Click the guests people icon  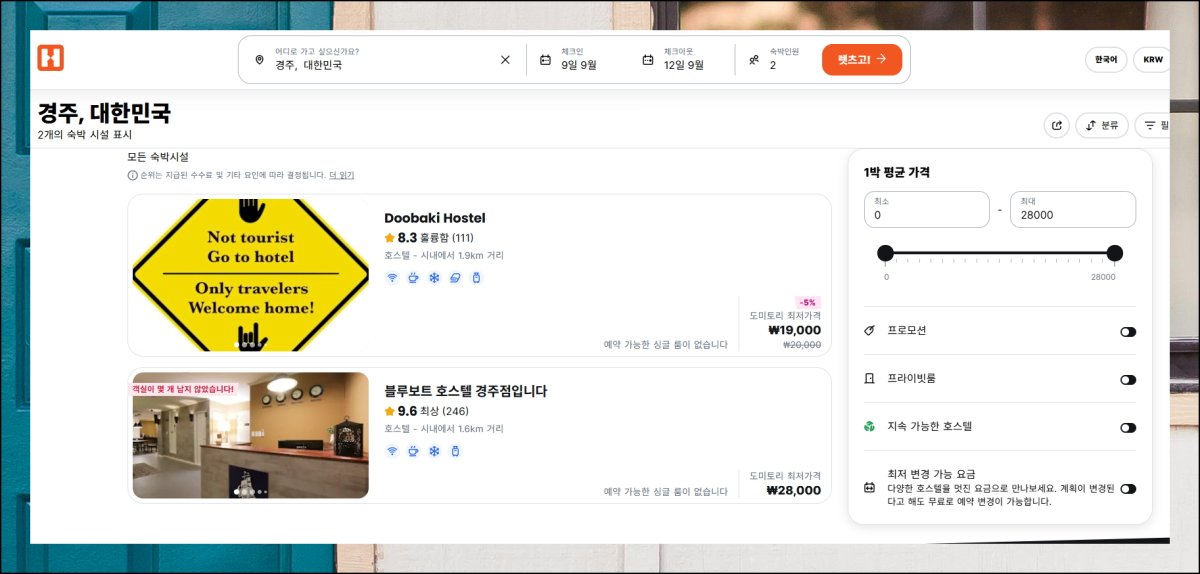[754, 60]
